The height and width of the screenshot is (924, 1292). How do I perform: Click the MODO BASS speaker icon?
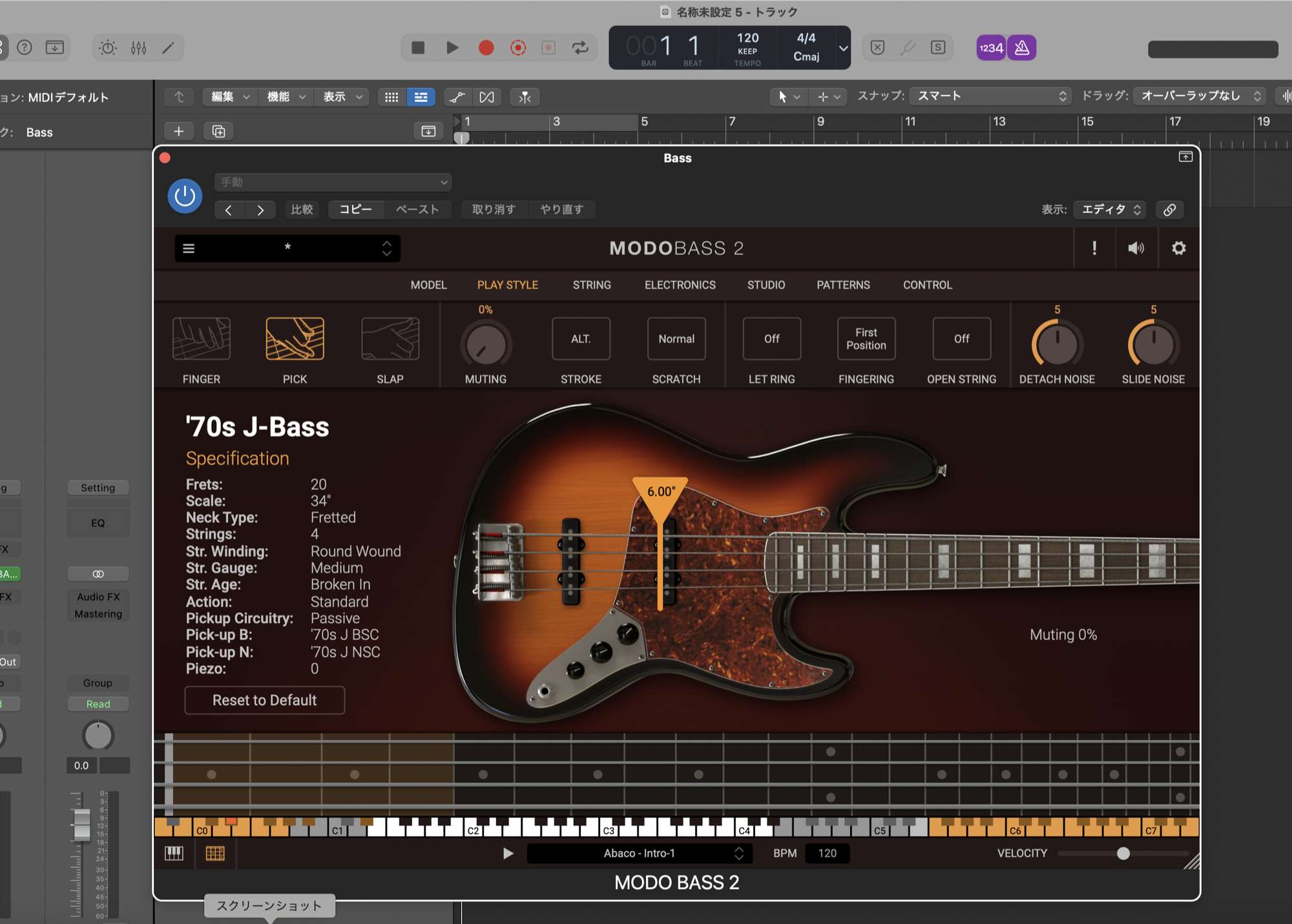1136,248
